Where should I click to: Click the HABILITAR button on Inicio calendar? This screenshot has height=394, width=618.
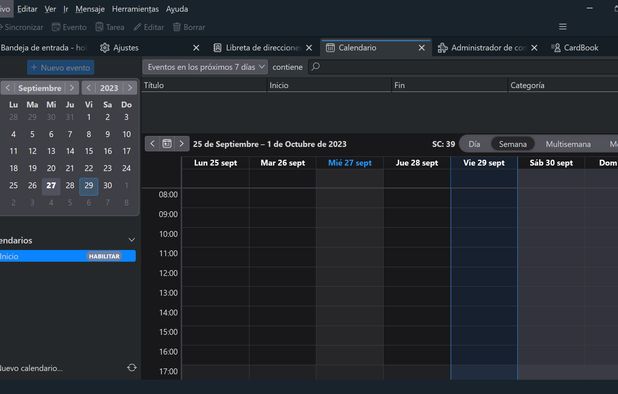coord(104,256)
